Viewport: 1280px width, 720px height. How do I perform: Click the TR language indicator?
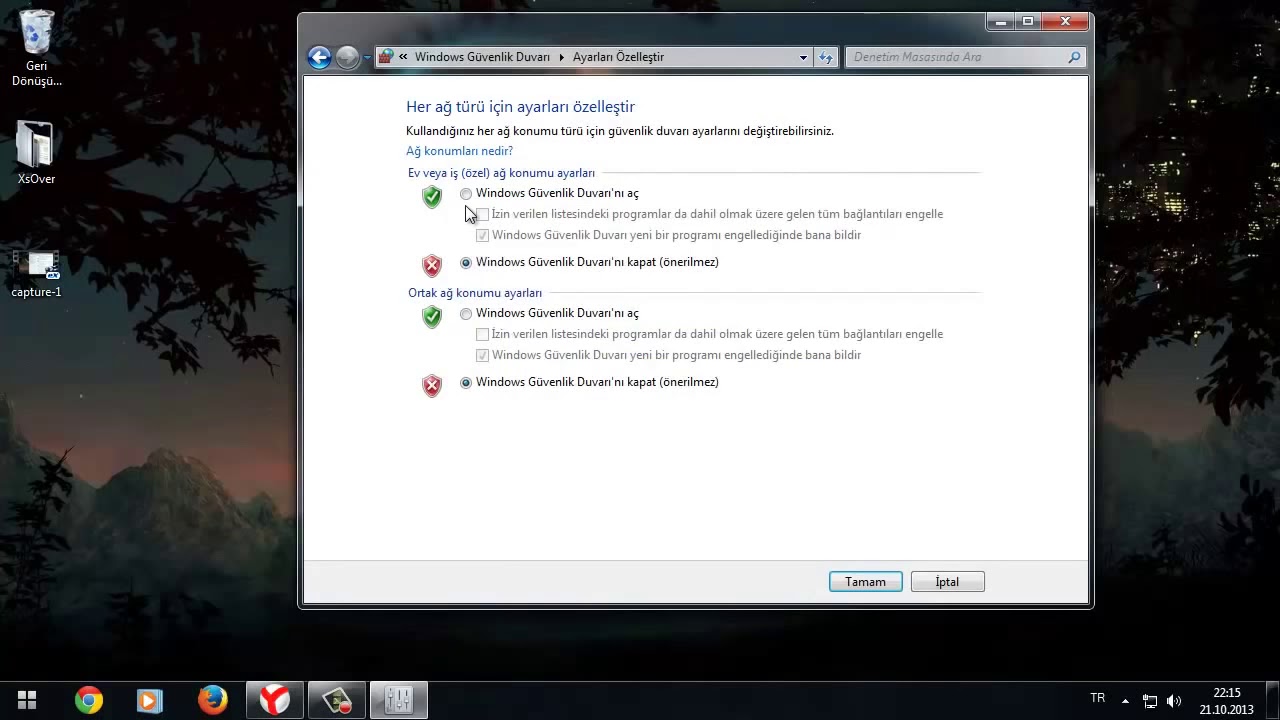point(1097,697)
